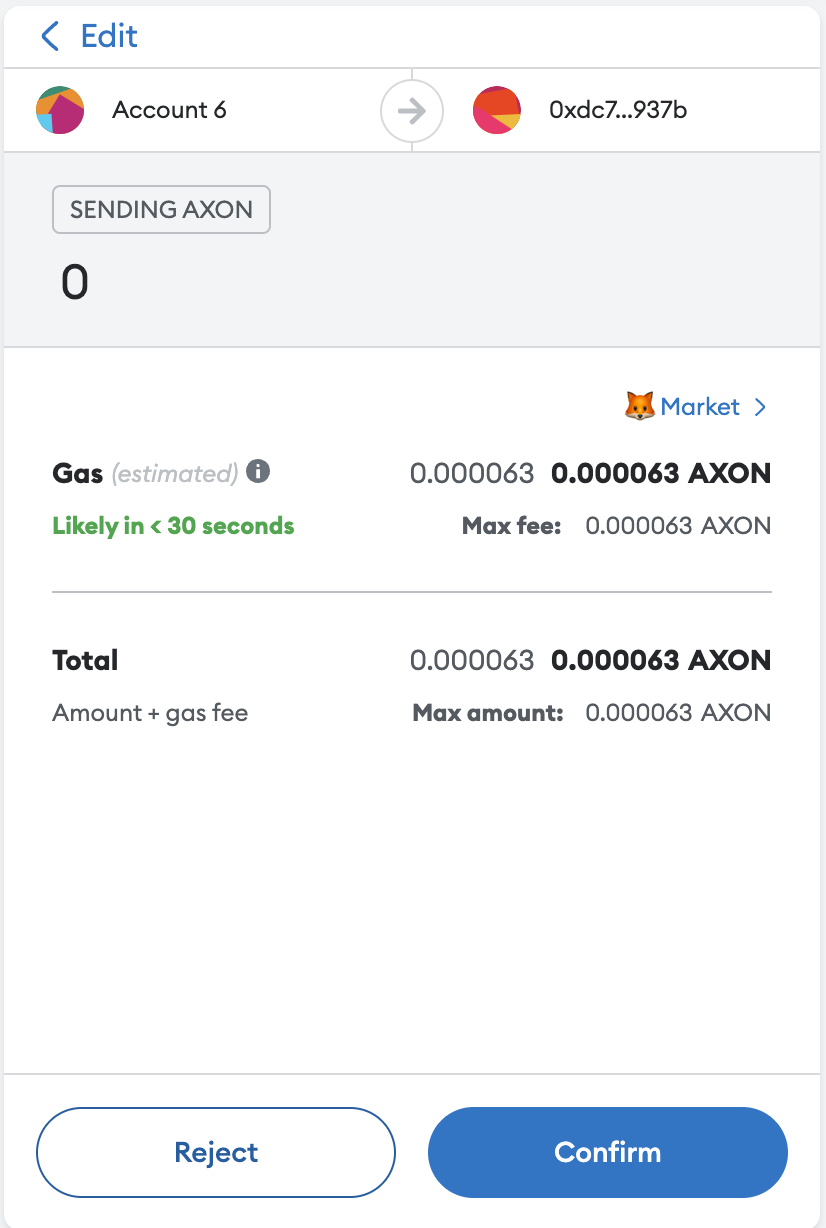Open the Market gas fee options
Viewport: 826px width, 1228px height.
700,407
